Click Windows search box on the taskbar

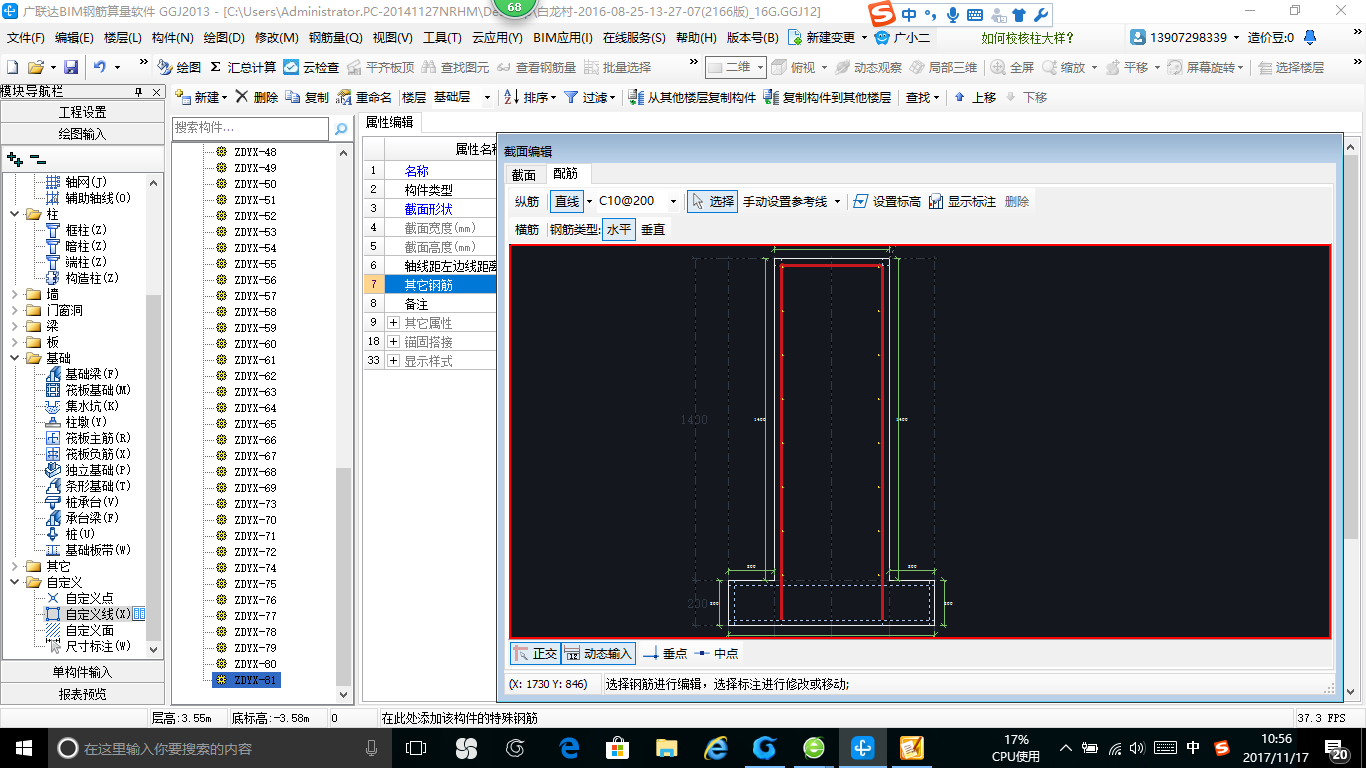click(217, 748)
